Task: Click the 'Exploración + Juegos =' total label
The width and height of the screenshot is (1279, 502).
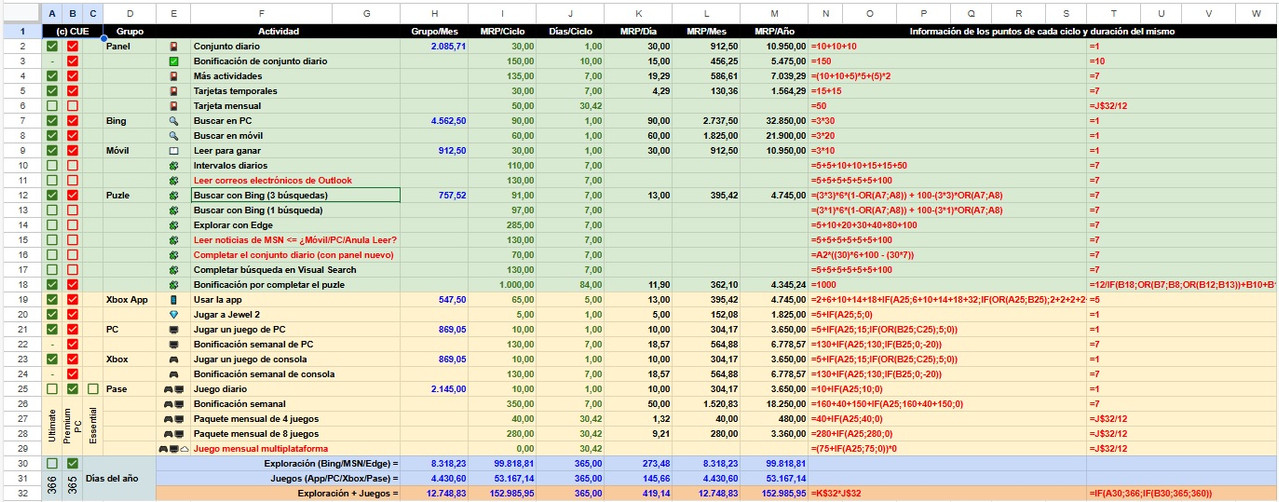Action: [x=277, y=493]
